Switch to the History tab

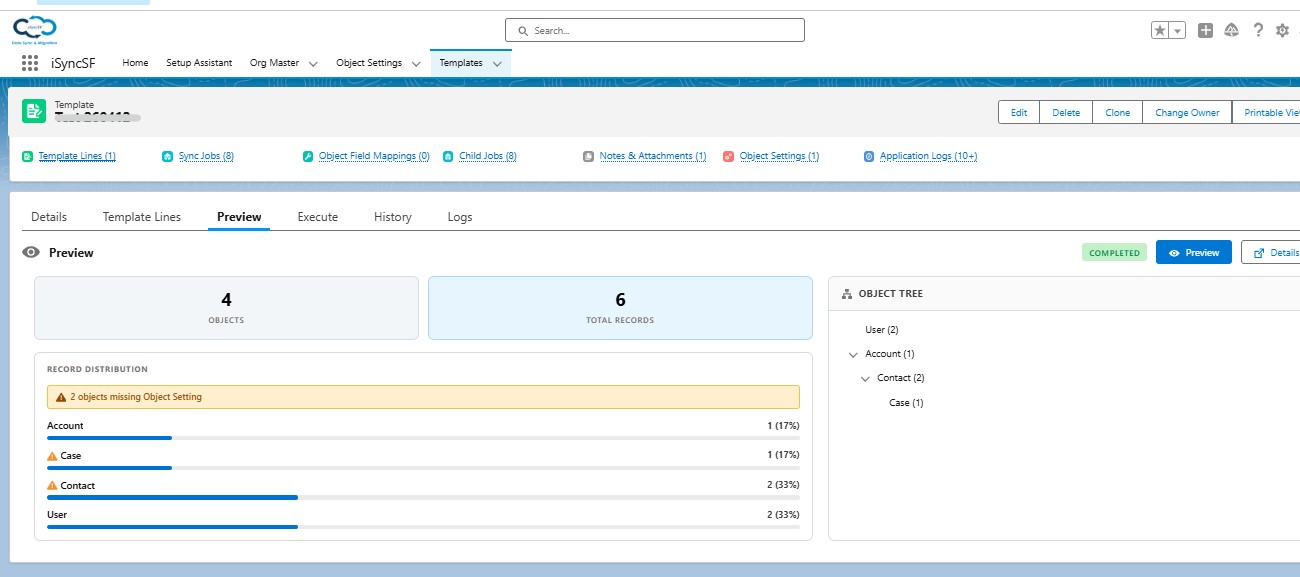tap(393, 217)
